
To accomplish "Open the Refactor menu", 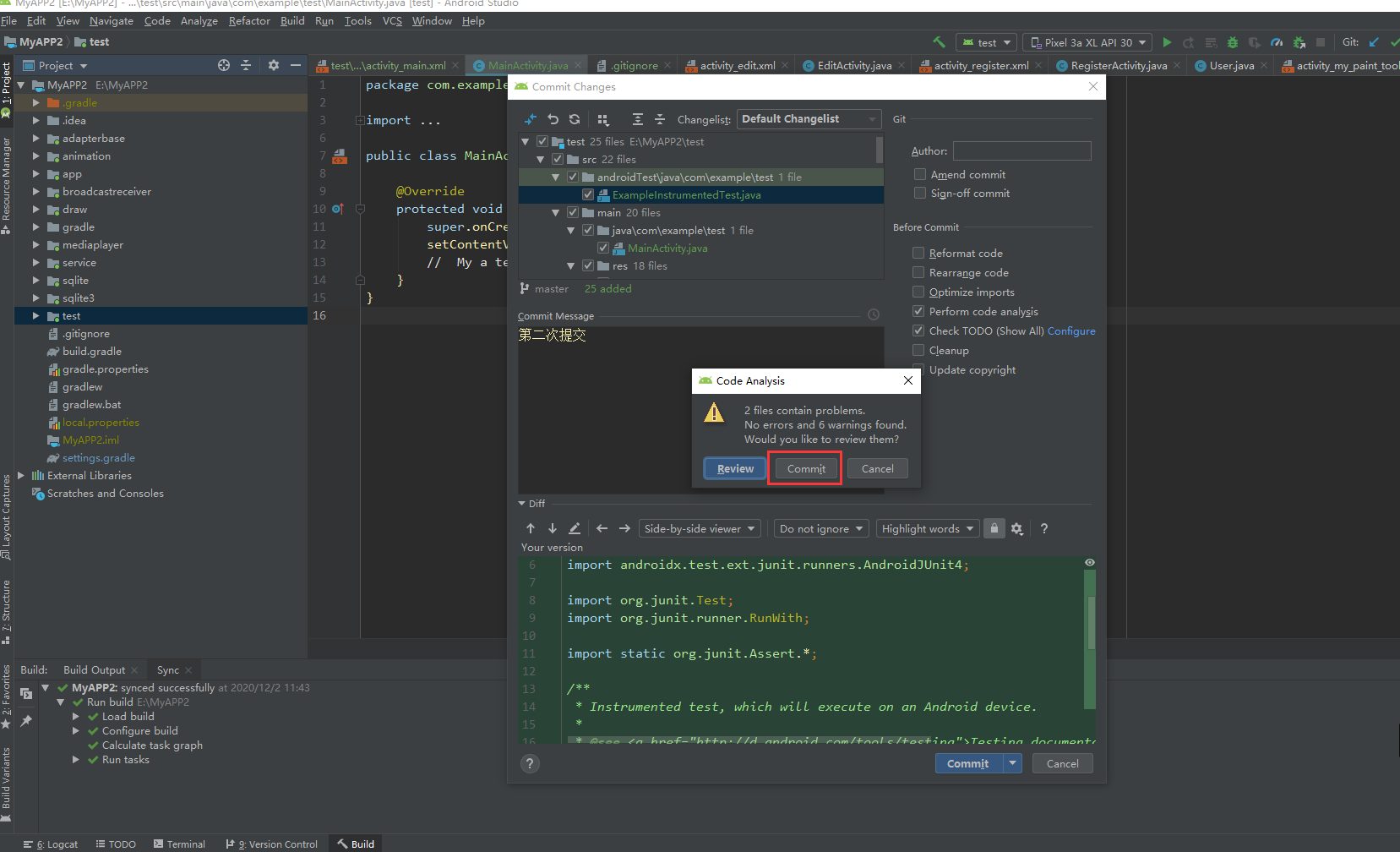I will pos(249,20).
